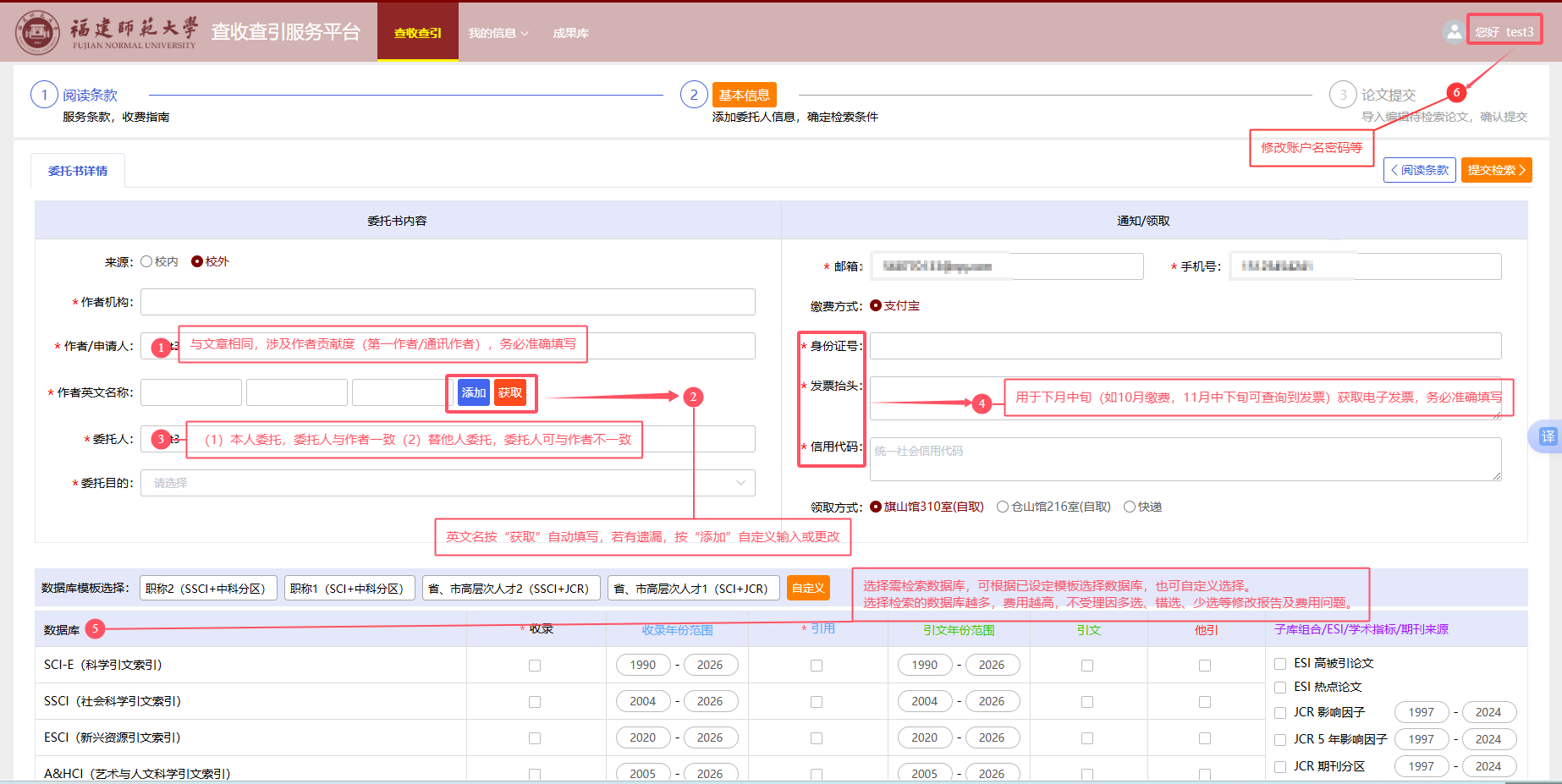
Task: Select the 校内 source radio button
Action: [146, 261]
